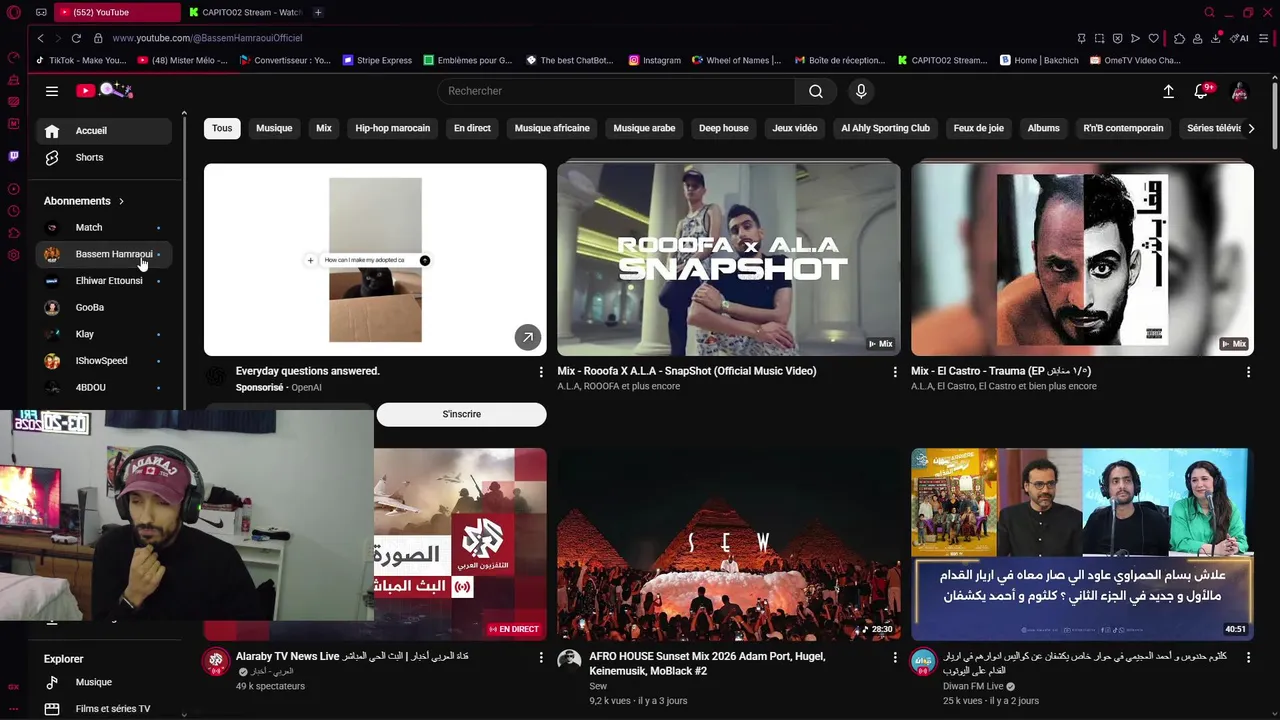Reload the page with the refresh icon
This screenshot has width=1280, height=720.
tap(76, 38)
